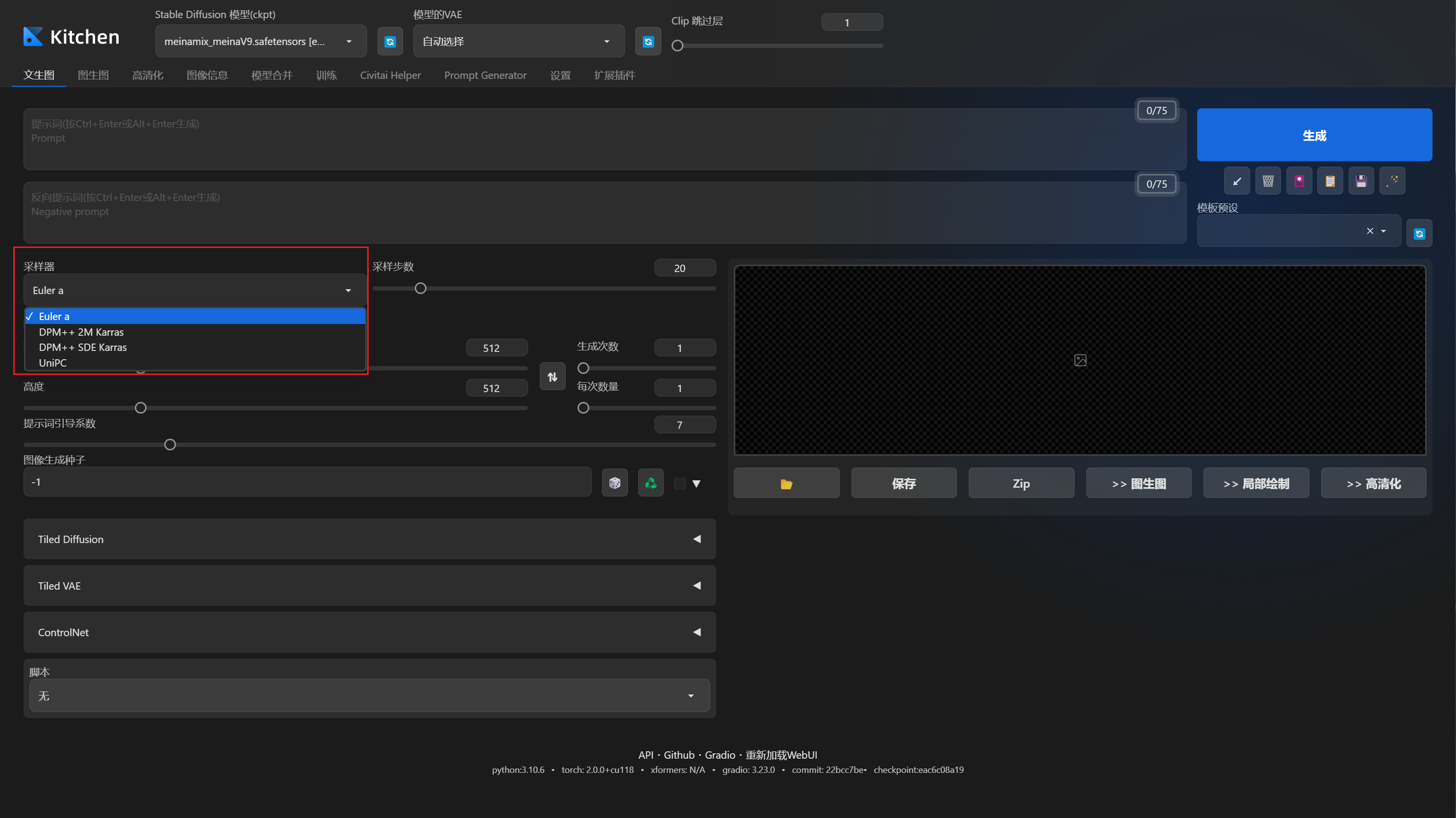This screenshot has height=818, width=1456.
Task: Choose DPM++ 2M Karras sampler
Action: (195, 332)
